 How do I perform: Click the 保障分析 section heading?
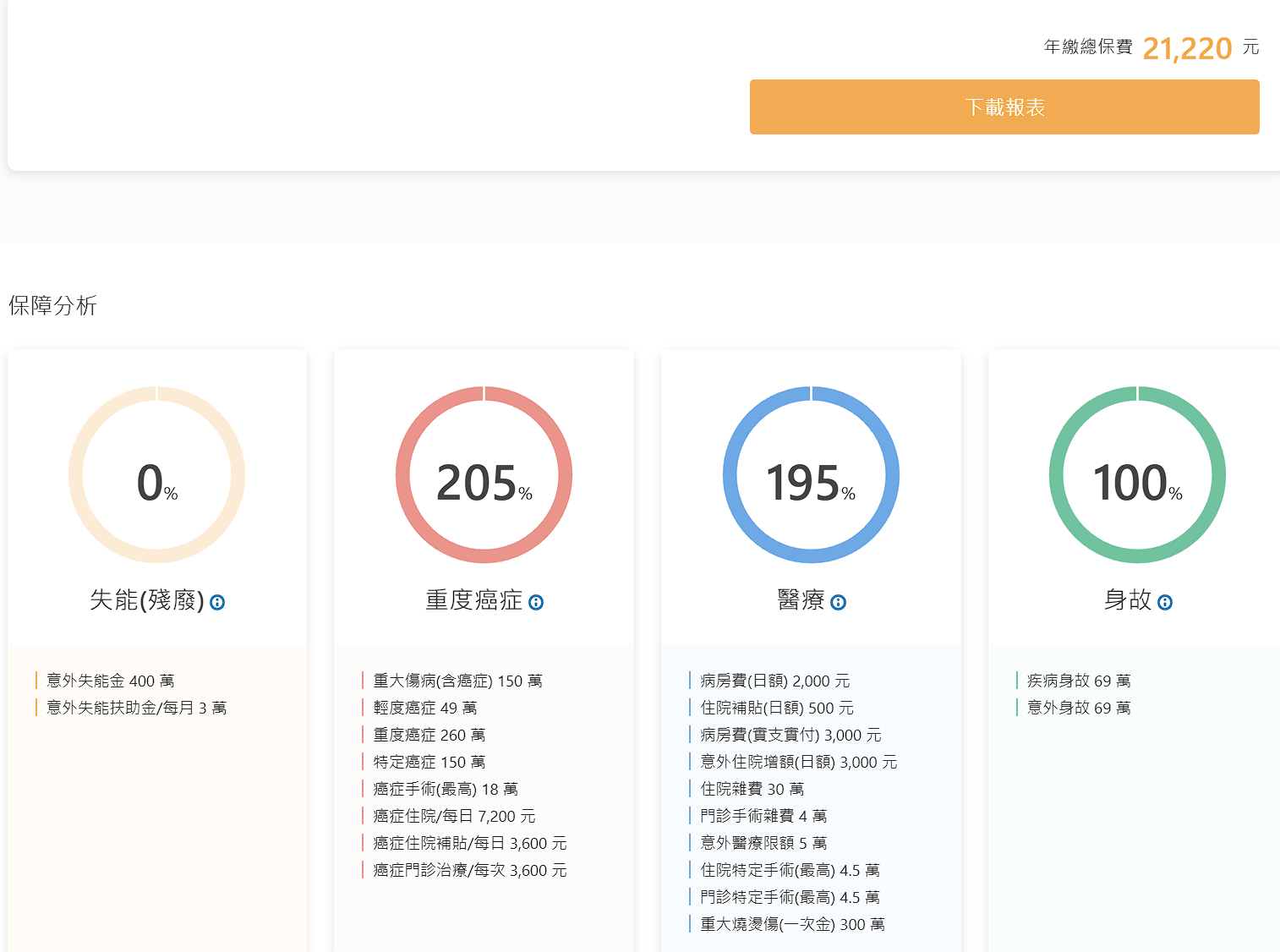tap(53, 305)
